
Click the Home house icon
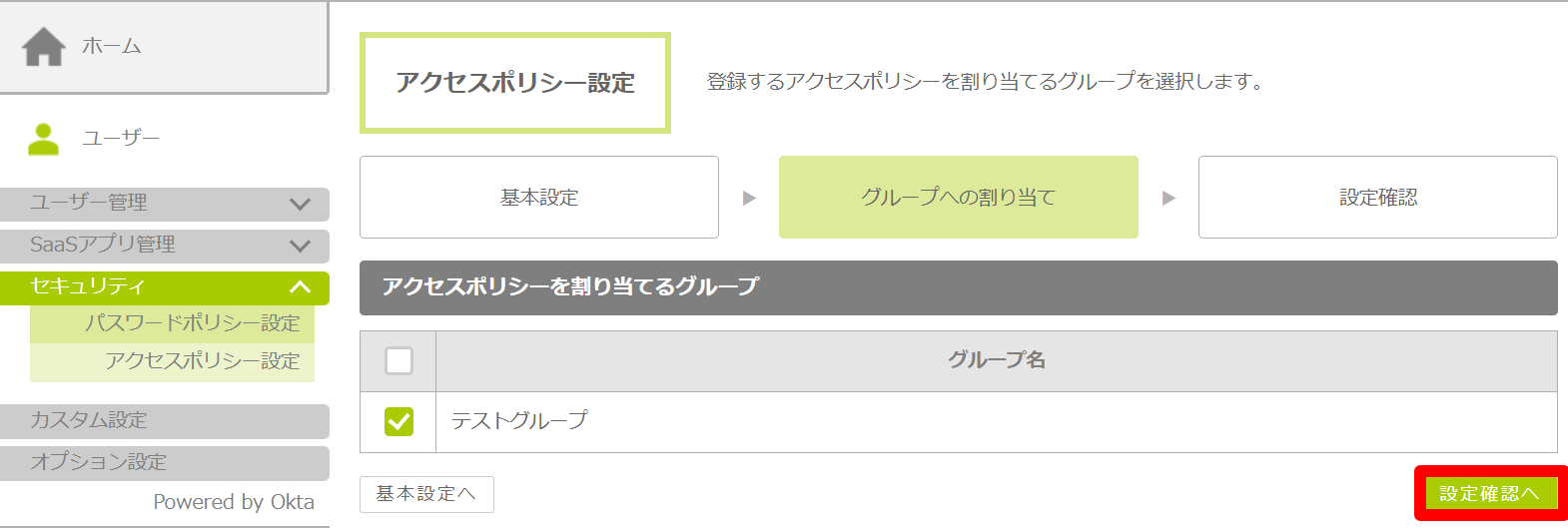coord(44,46)
